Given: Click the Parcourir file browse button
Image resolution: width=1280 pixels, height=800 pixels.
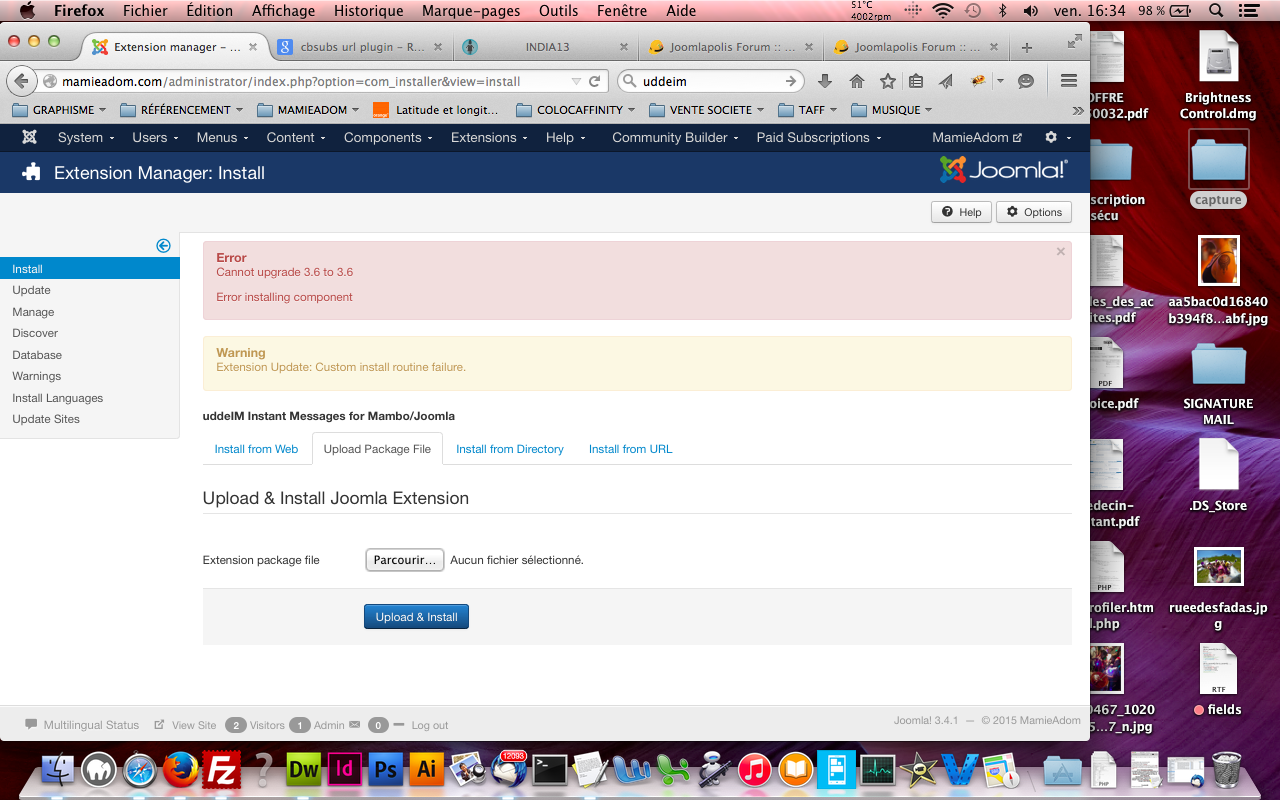Looking at the screenshot, I should (404, 560).
